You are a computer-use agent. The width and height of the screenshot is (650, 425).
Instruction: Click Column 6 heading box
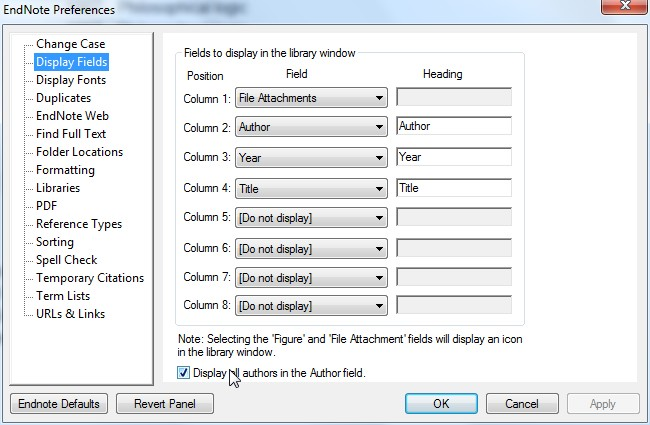point(454,248)
